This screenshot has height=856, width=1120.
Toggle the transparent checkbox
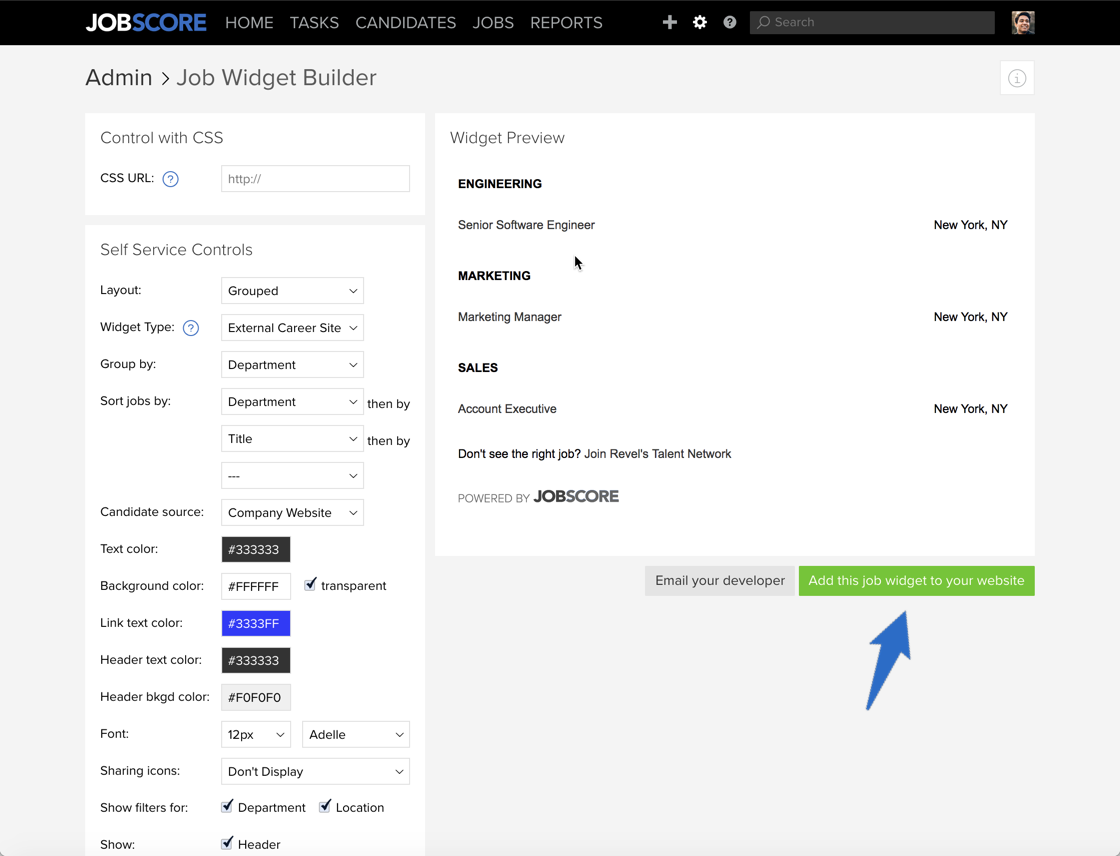[310, 584]
